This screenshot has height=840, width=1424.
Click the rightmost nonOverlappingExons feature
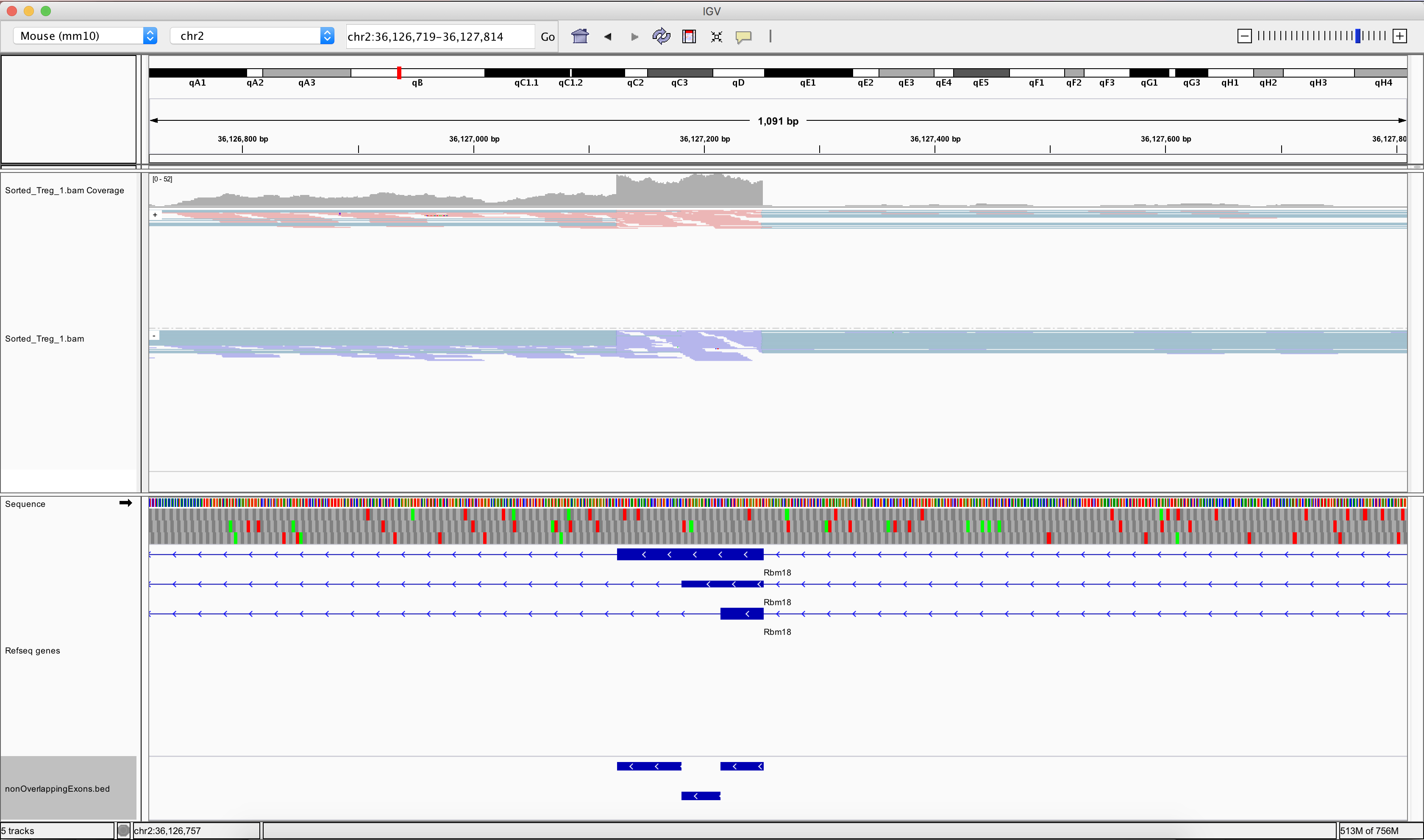click(742, 766)
